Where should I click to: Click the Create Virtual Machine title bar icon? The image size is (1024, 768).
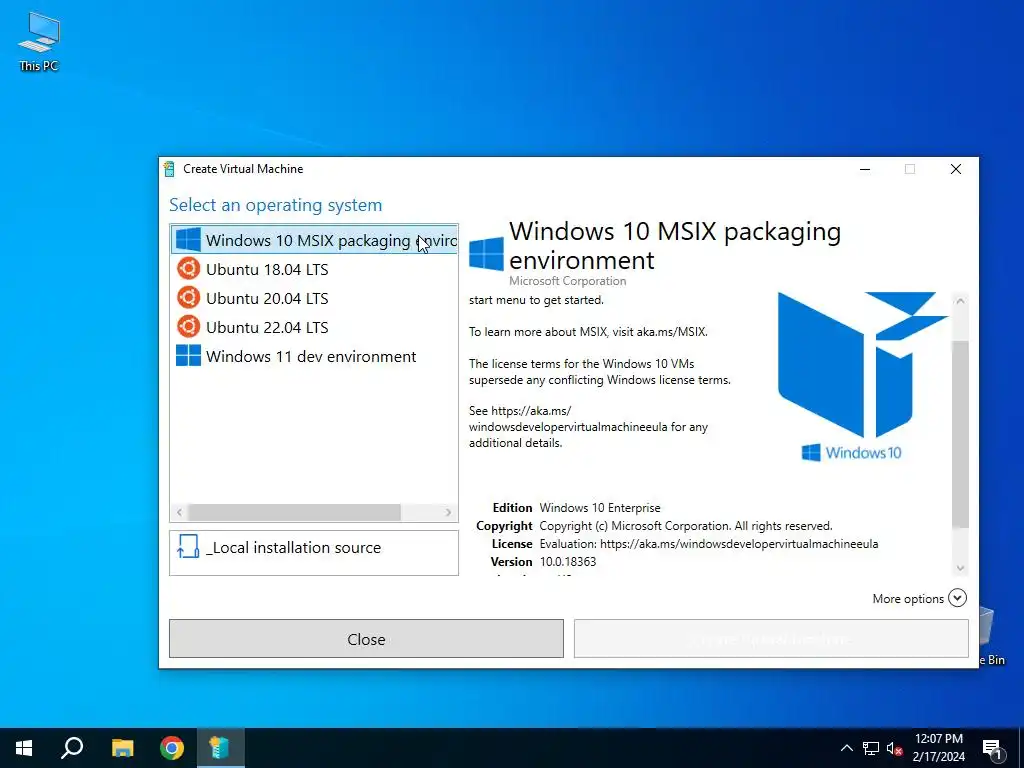click(169, 169)
